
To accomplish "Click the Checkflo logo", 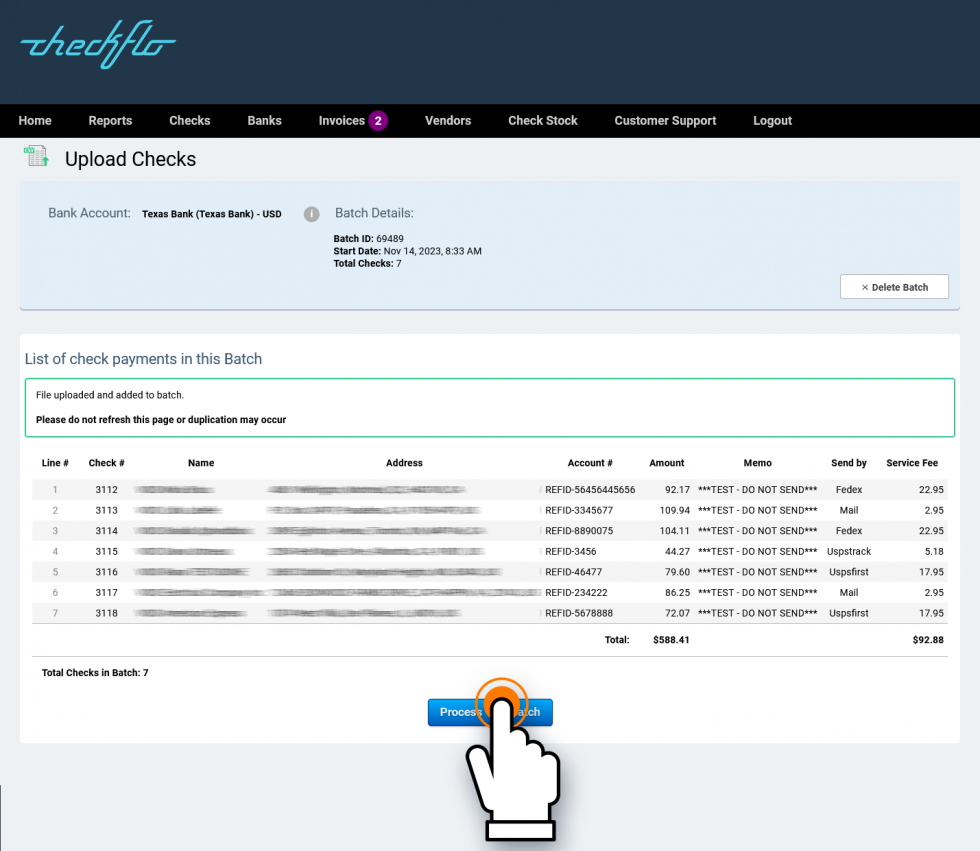I will pos(96,45).
